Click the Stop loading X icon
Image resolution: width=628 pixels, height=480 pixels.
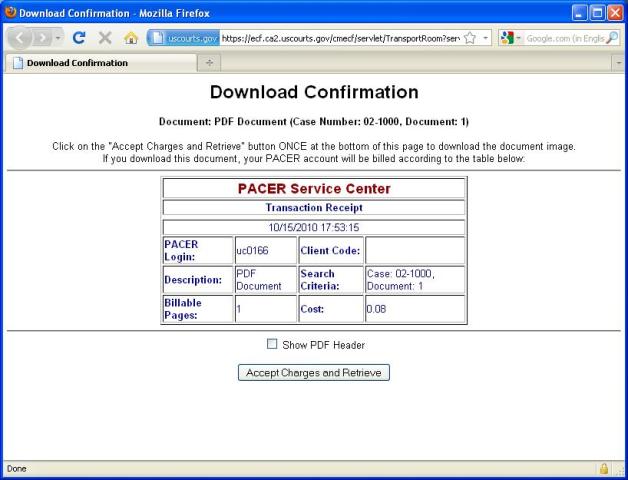tap(105, 38)
